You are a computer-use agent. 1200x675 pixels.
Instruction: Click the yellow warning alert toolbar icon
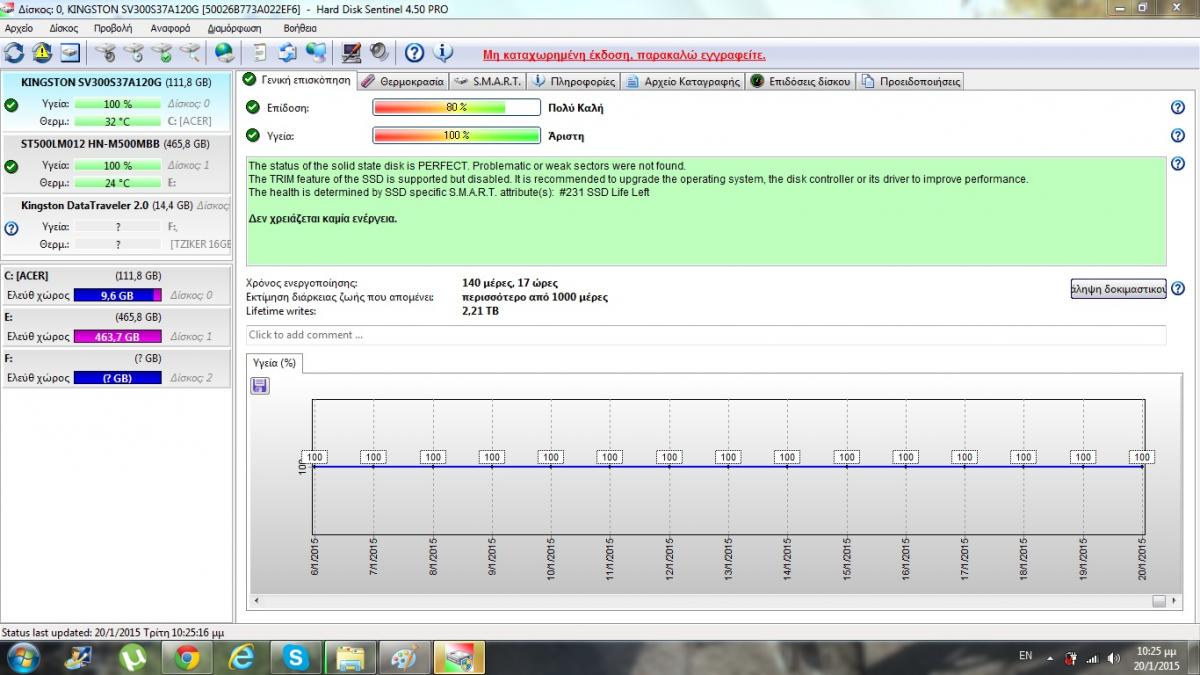click(x=41, y=52)
